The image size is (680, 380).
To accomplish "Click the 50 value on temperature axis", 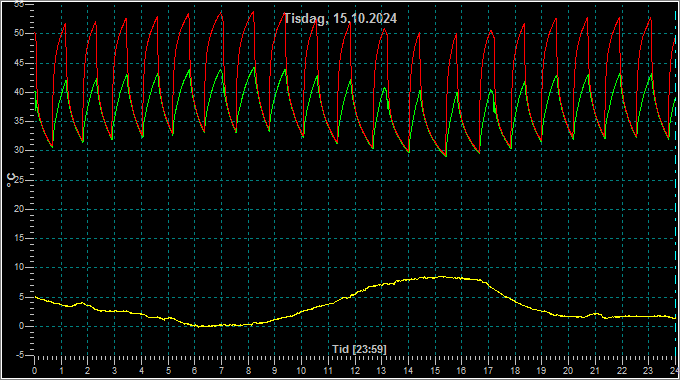I will coord(19,33).
